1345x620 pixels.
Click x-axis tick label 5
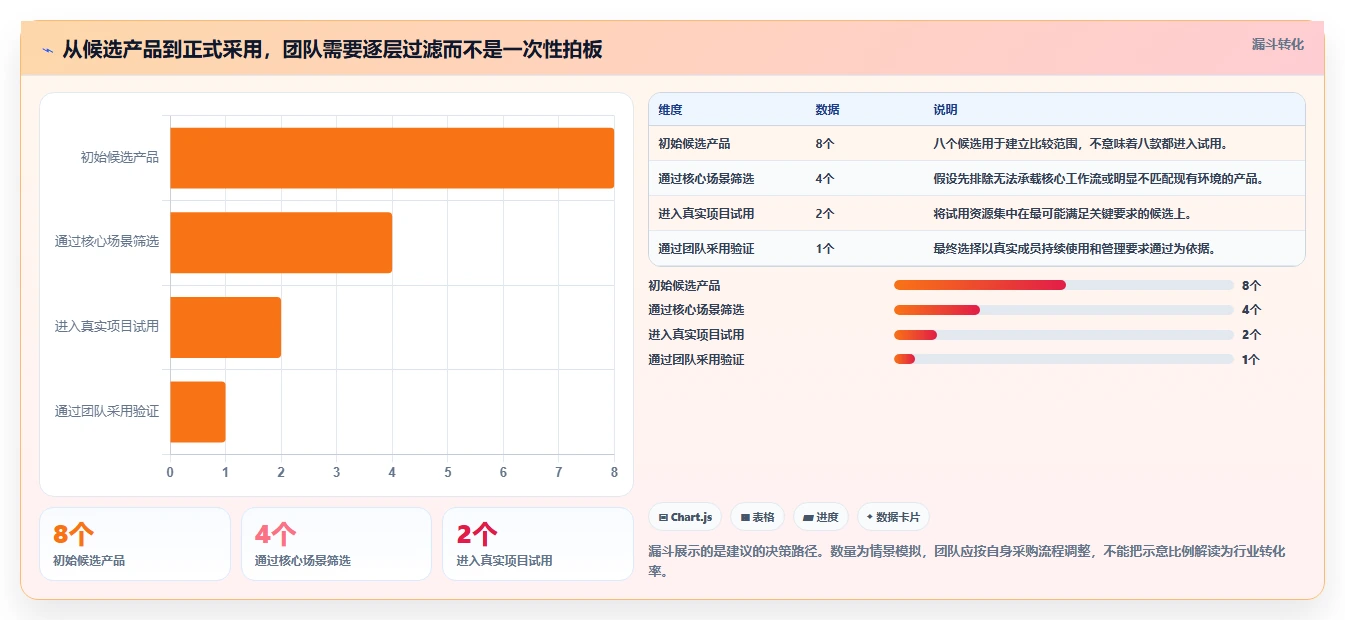tap(448, 472)
